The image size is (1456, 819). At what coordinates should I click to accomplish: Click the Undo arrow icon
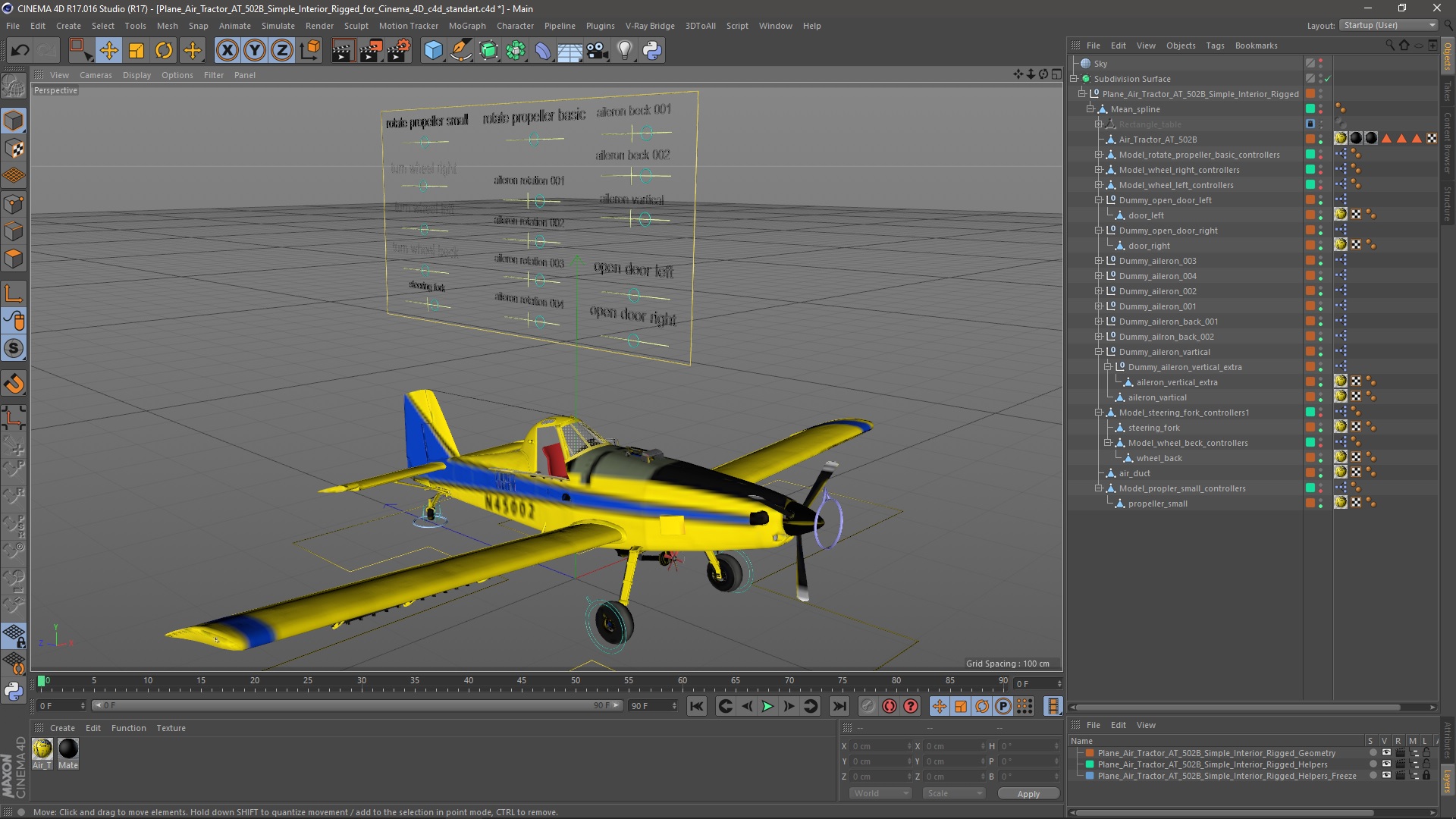pyautogui.click(x=20, y=51)
